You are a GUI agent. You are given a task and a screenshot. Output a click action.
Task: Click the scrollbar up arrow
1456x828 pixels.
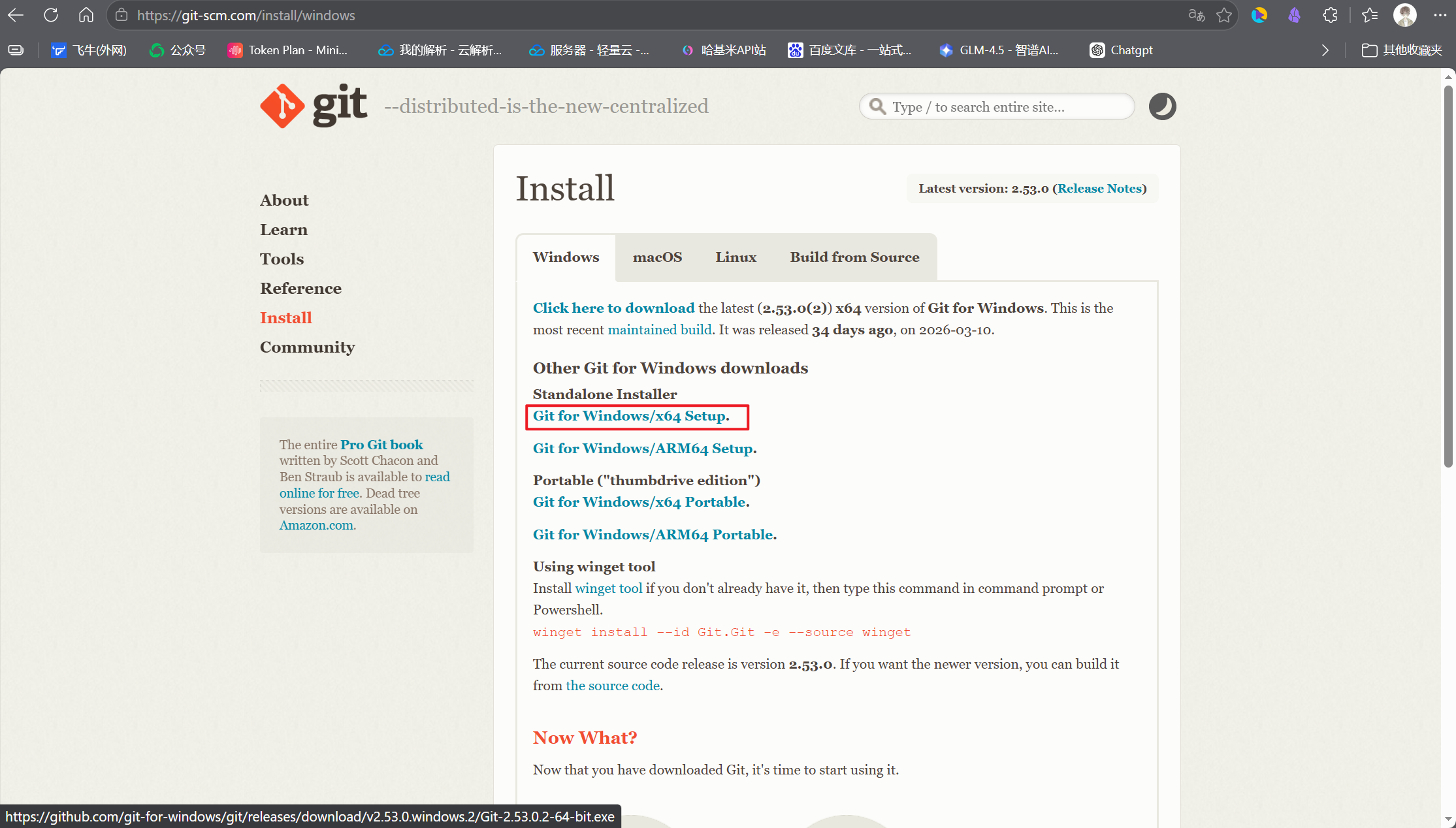[x=1448, y=76]
